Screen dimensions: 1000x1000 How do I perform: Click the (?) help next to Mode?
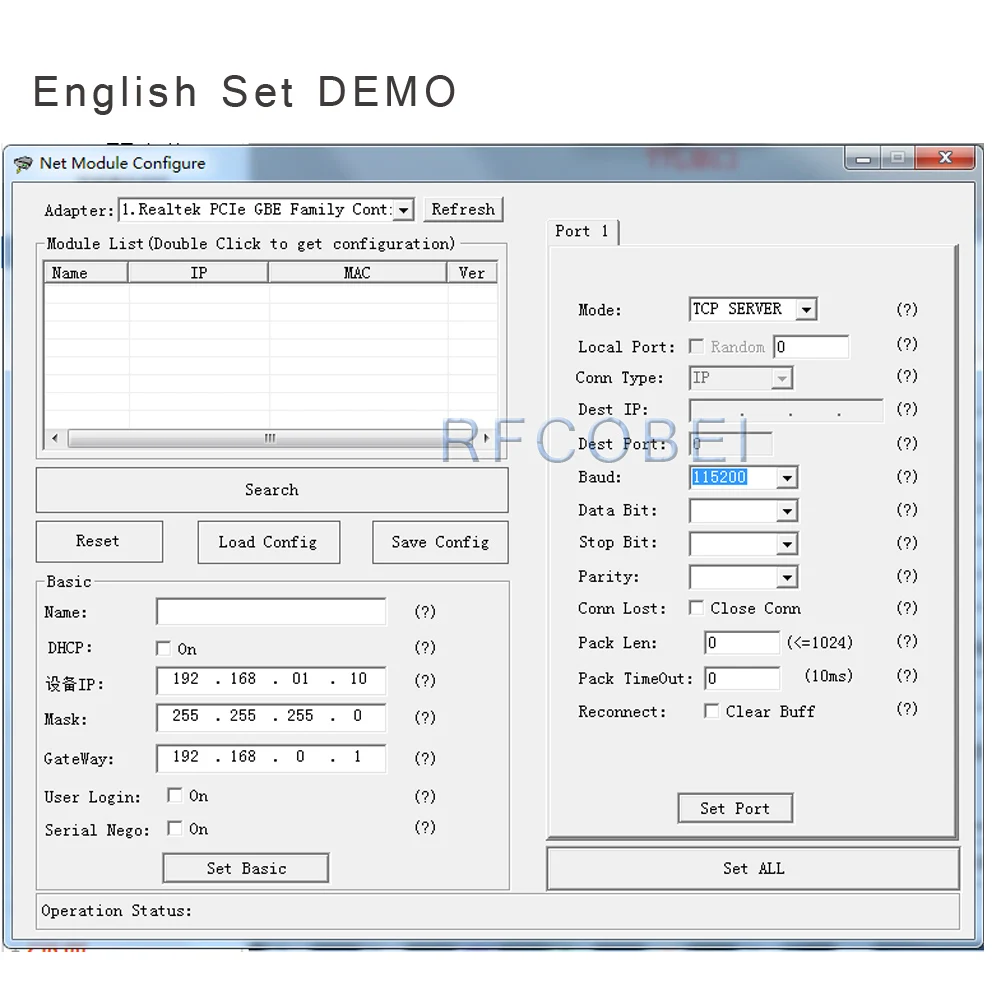[906, 310]
